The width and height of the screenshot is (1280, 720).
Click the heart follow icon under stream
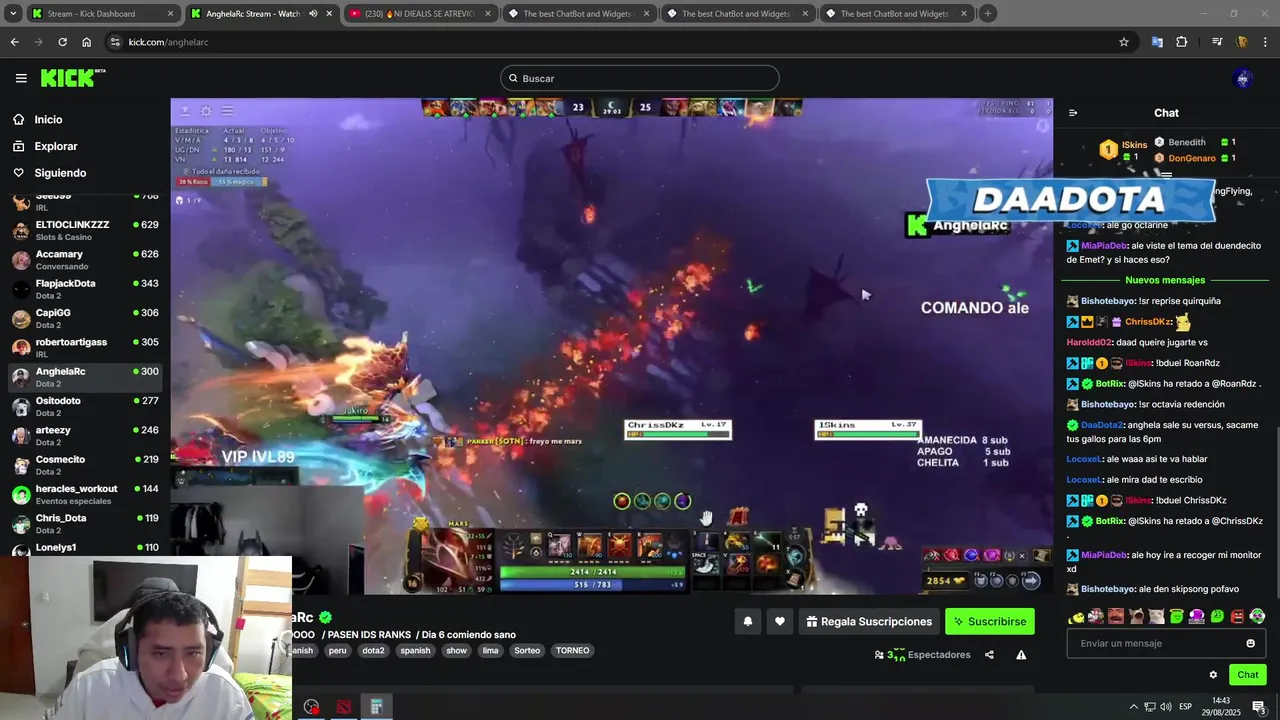[x=780, y=621]
